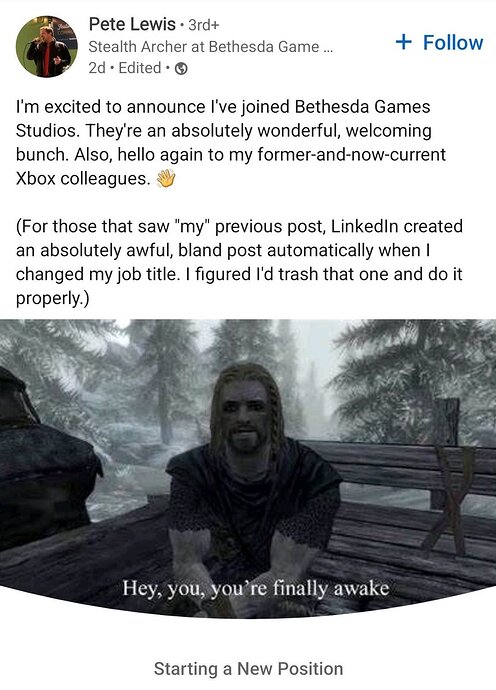Click the waving hand emoji
496x690 pixels.
click(166, 178)
